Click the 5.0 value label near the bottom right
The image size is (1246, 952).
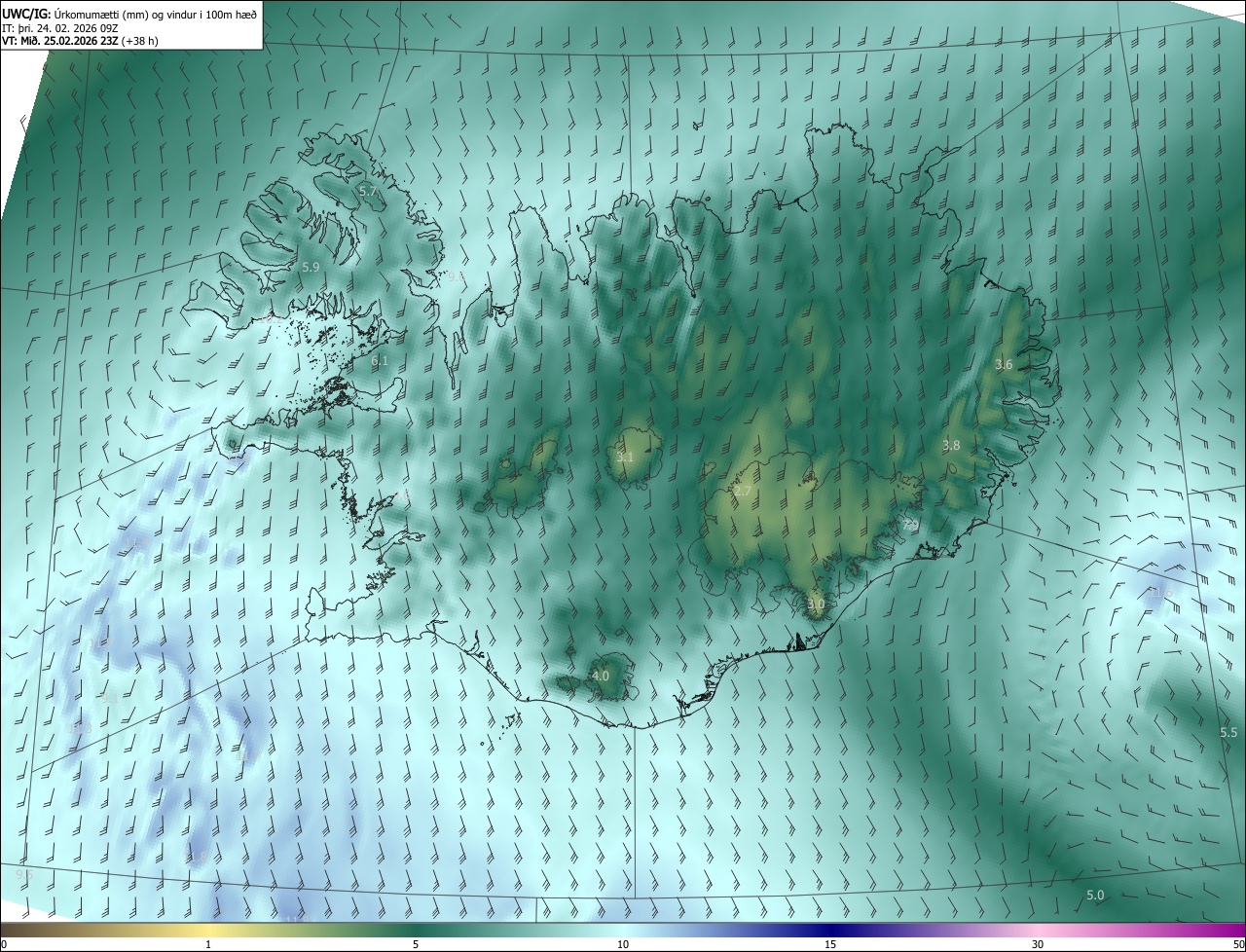(1095, 895)
